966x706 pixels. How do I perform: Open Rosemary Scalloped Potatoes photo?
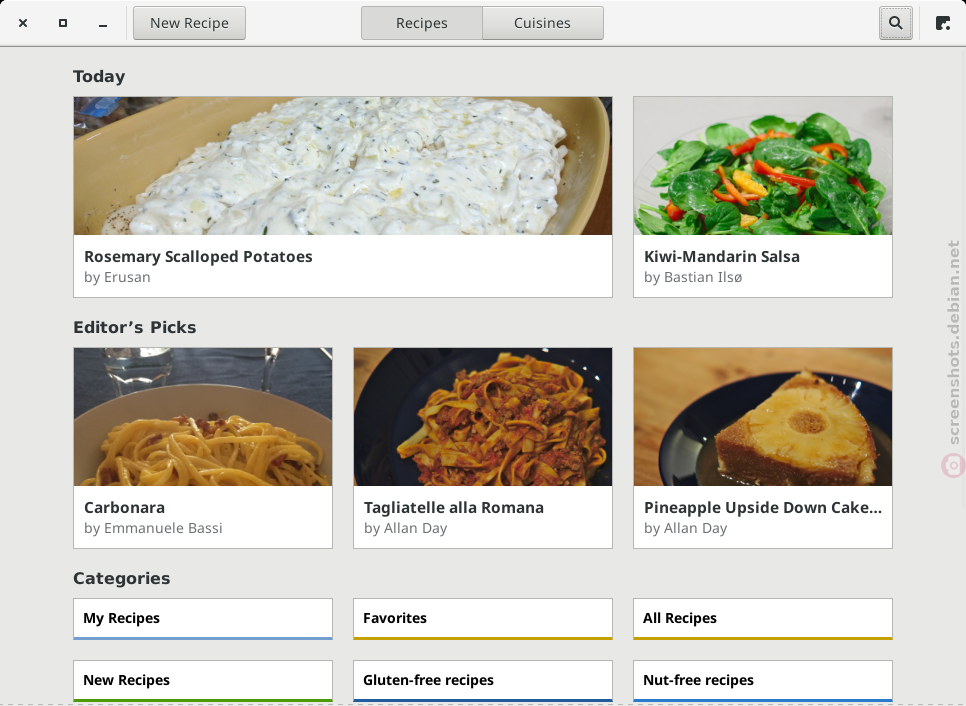pos(343,166)
